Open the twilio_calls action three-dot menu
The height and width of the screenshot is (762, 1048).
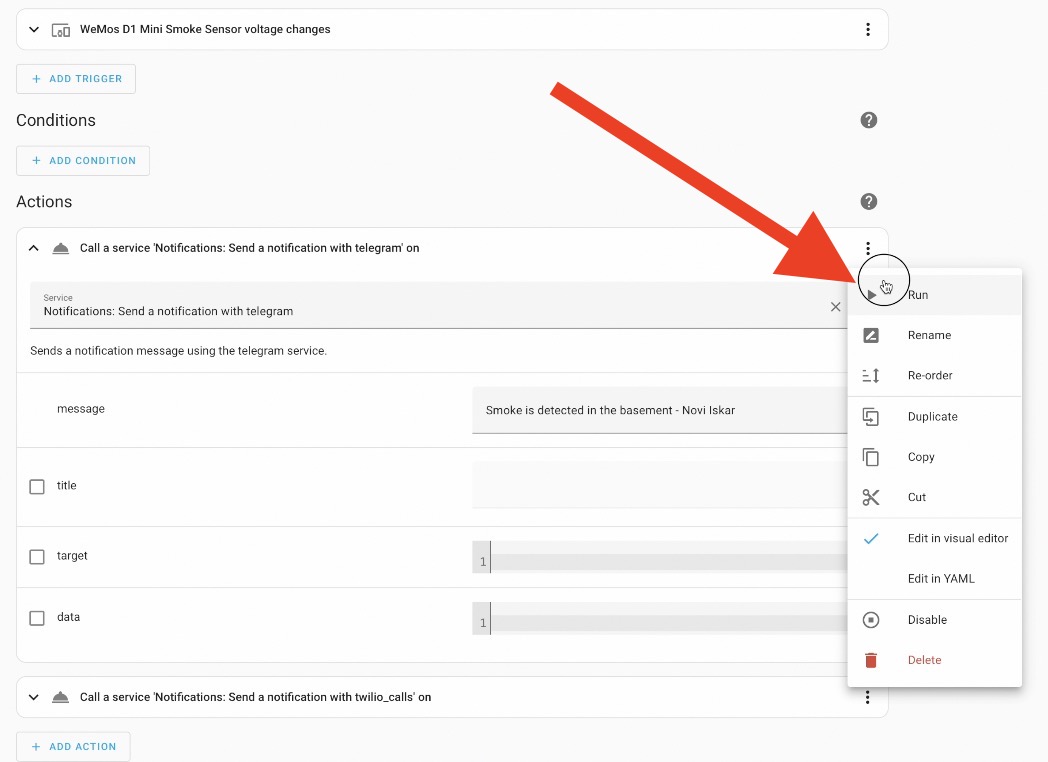tap(868, 697)
